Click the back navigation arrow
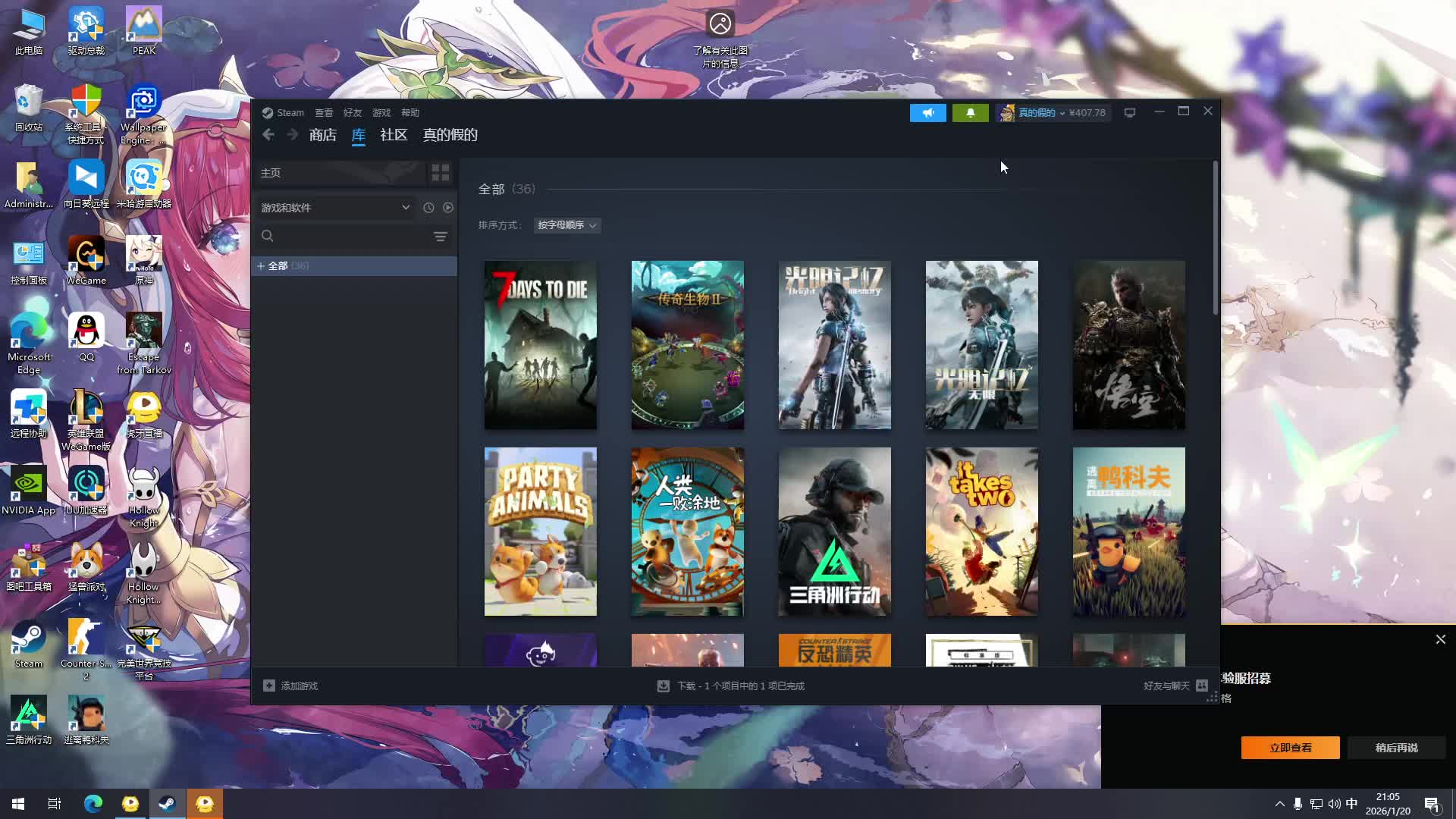This screenshot has width=1456, height=819. 268,135
